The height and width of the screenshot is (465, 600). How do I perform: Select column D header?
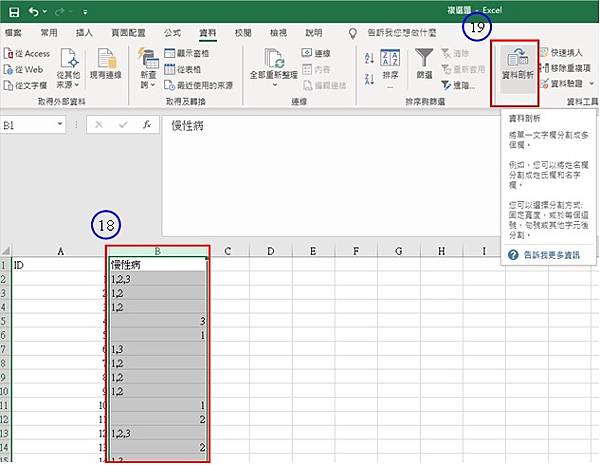271,251
